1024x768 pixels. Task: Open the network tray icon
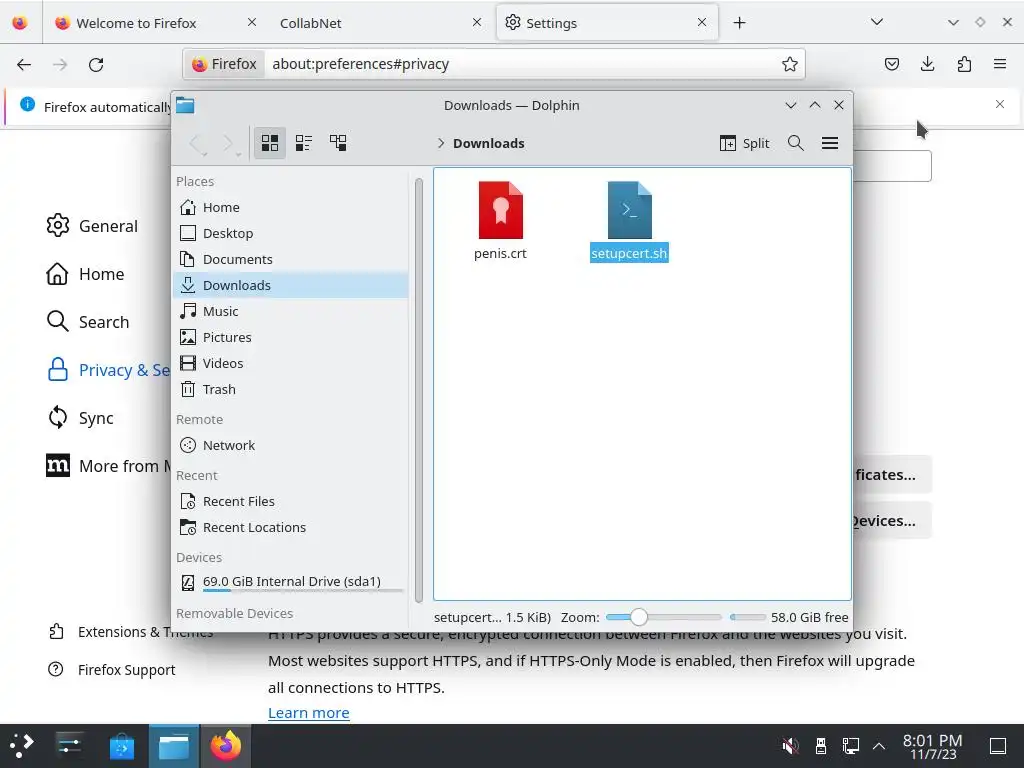coord(850,746)
